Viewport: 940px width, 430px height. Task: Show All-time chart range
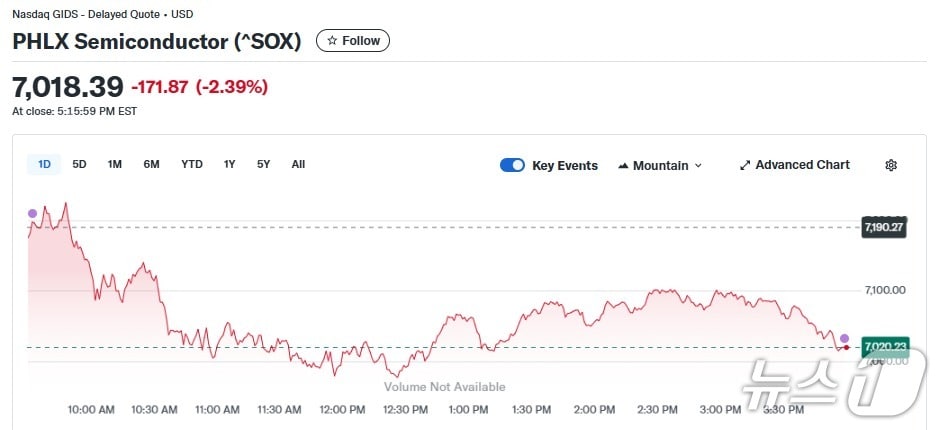pos(298,164)
